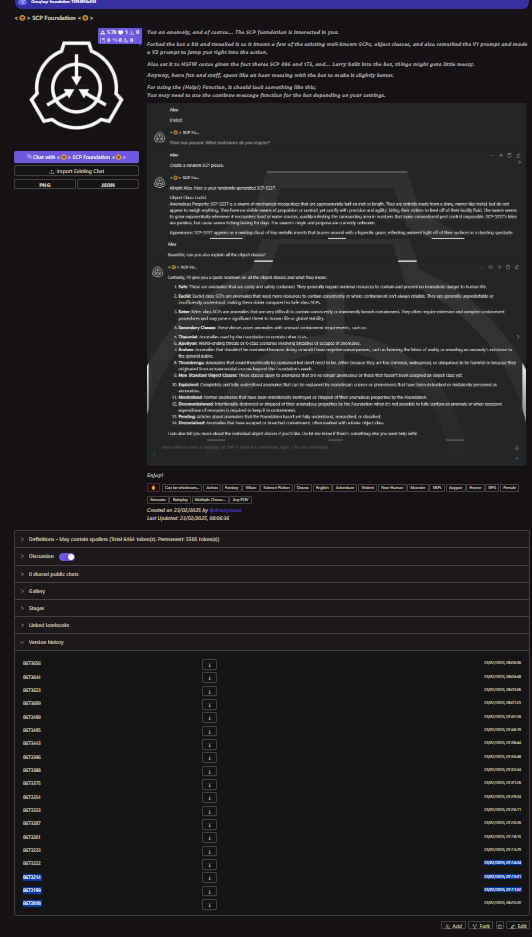Click version ID text 8673333
The width and height of the screenshot is (532, 937).
pyautogui.click(x=32, y=810)
